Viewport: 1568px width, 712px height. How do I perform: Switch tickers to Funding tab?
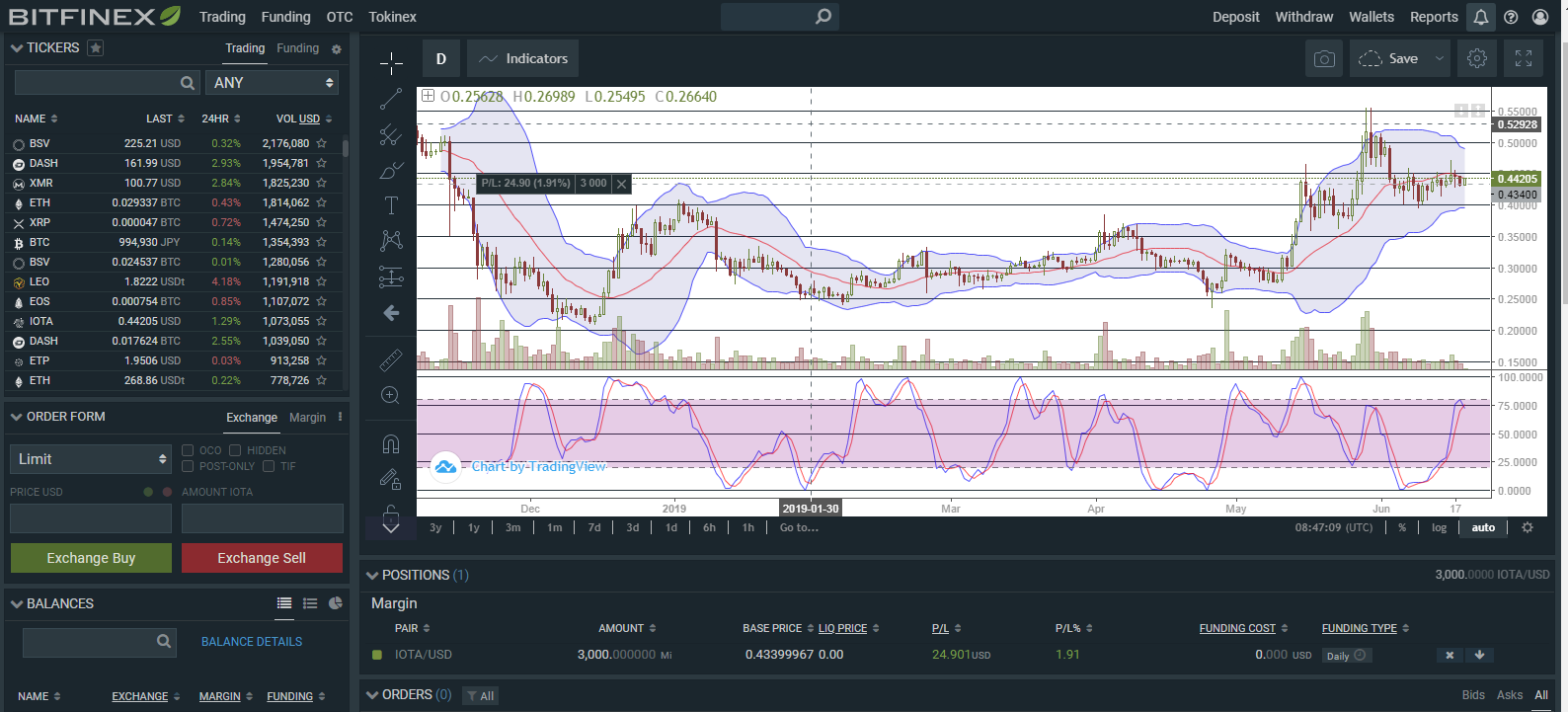tap(297, 48)
